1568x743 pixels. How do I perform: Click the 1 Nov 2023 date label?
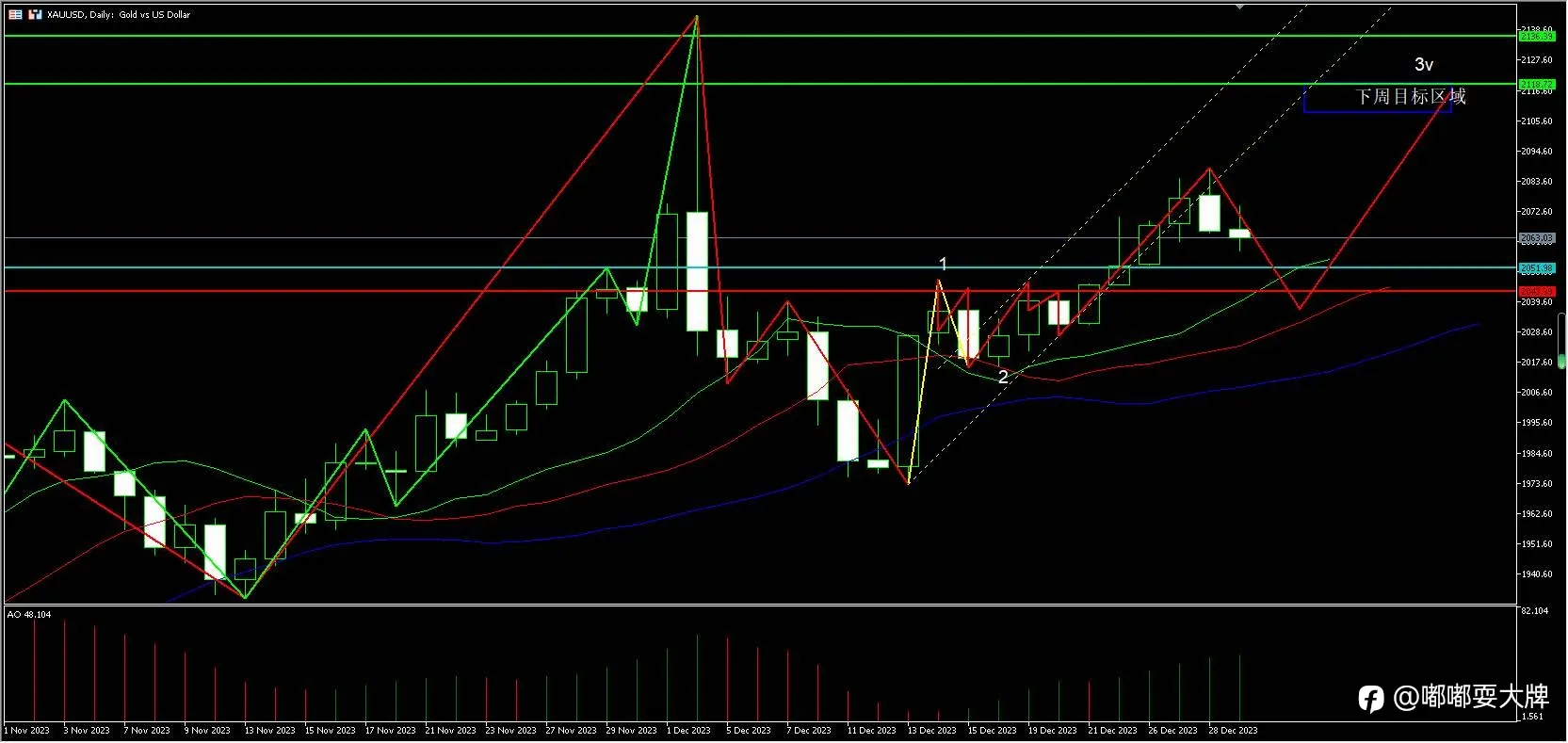26,731
